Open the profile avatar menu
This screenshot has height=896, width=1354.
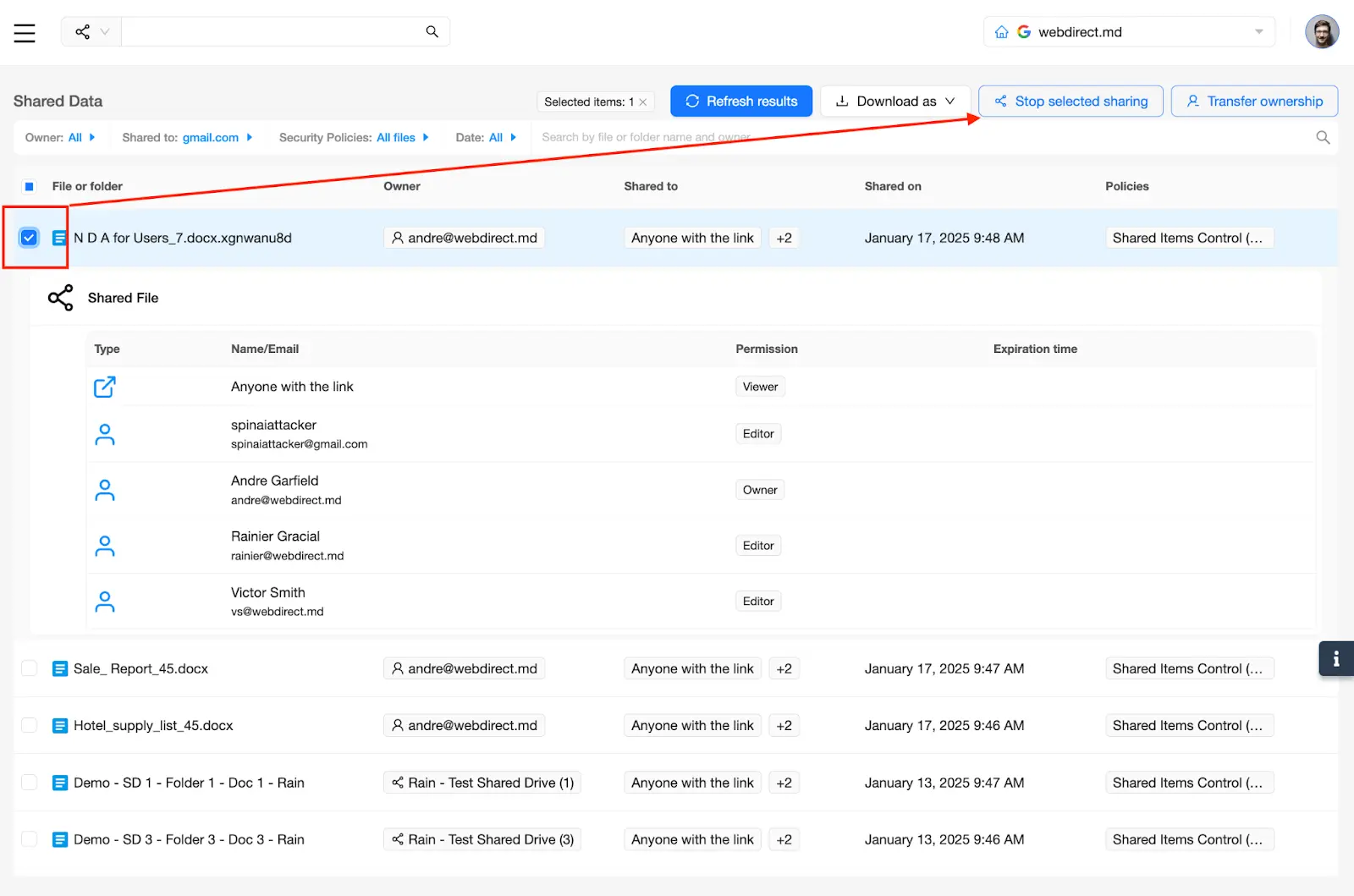point(1322,31)
